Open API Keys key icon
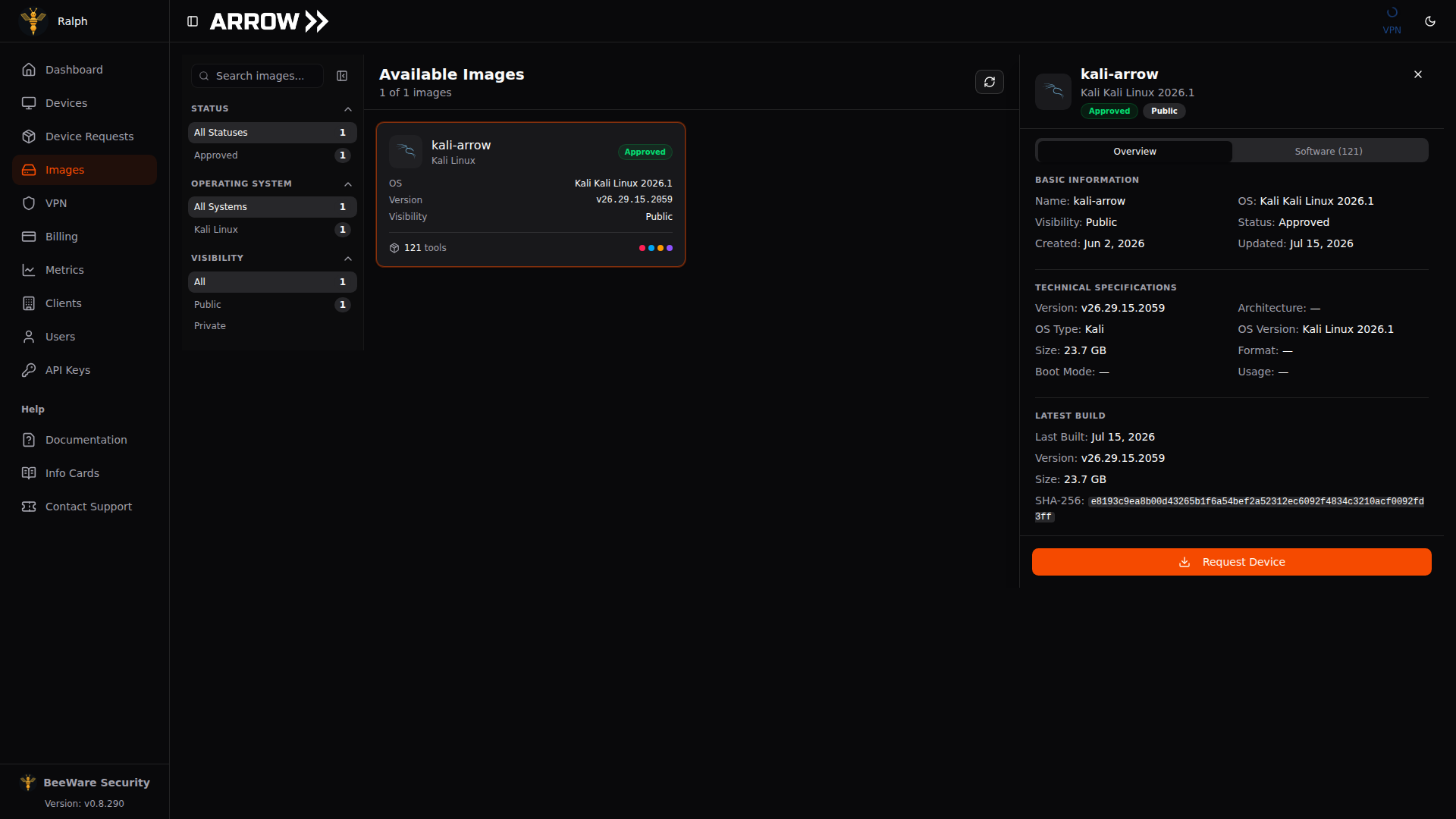Image resolution: width=1456 pixels, height=819 pixels. (29, 370)
